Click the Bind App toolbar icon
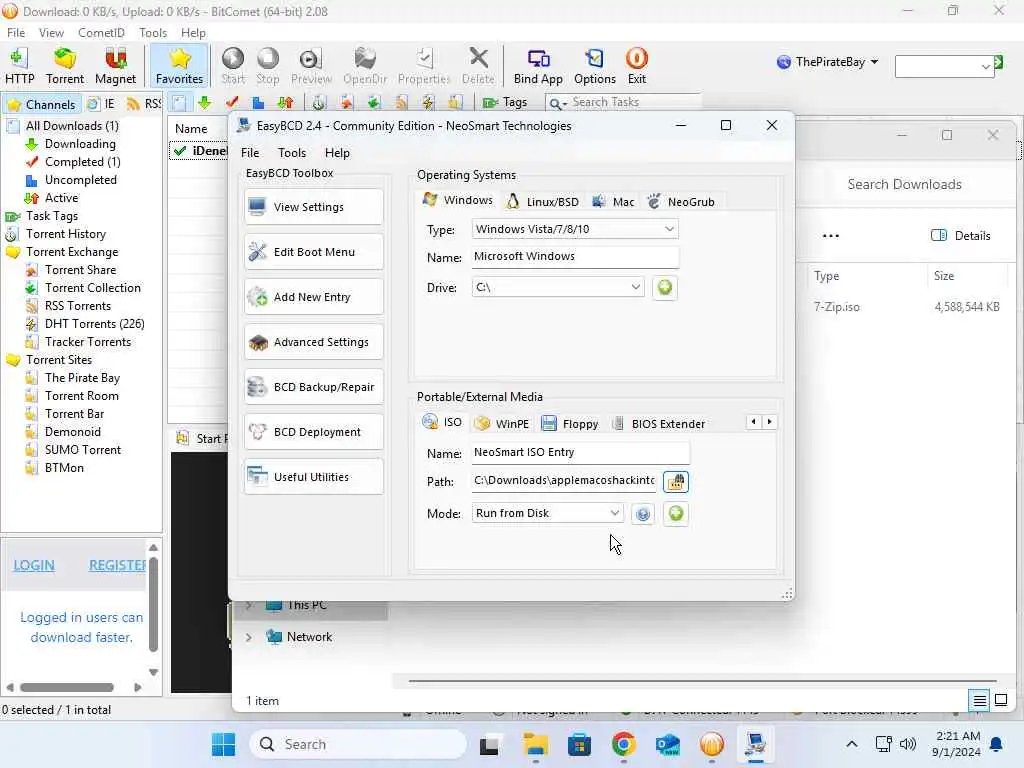 click(x=538, y=65)
